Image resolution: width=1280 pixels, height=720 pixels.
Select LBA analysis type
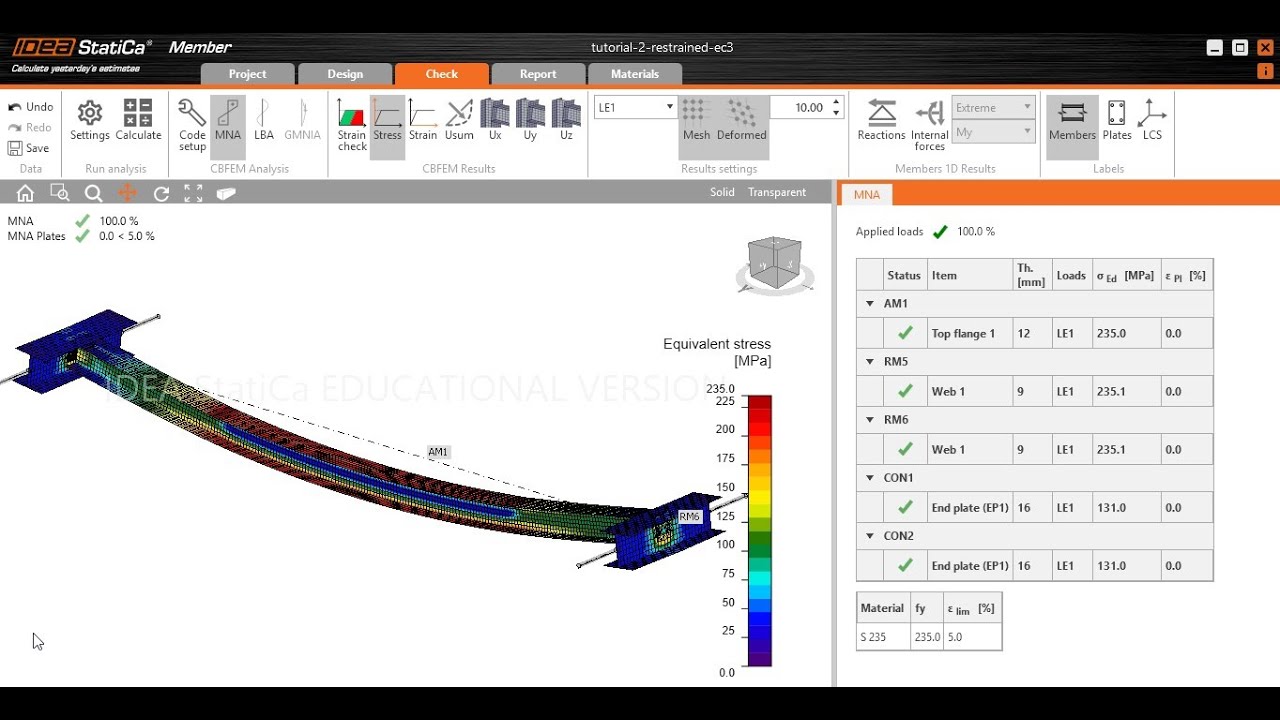pyautogui.click(x=264, y=120)
